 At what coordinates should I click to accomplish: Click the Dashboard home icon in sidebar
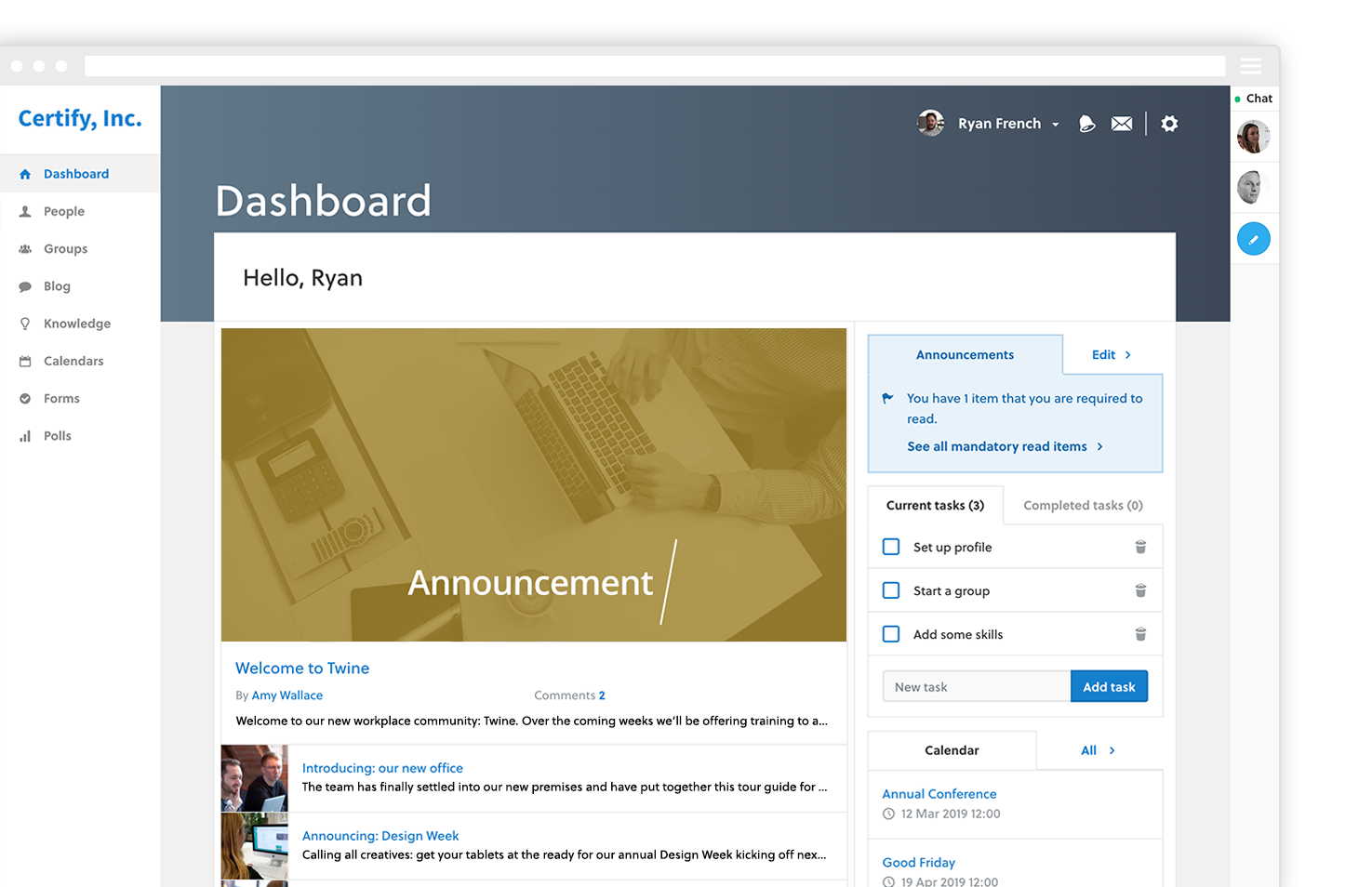point(25,174)
